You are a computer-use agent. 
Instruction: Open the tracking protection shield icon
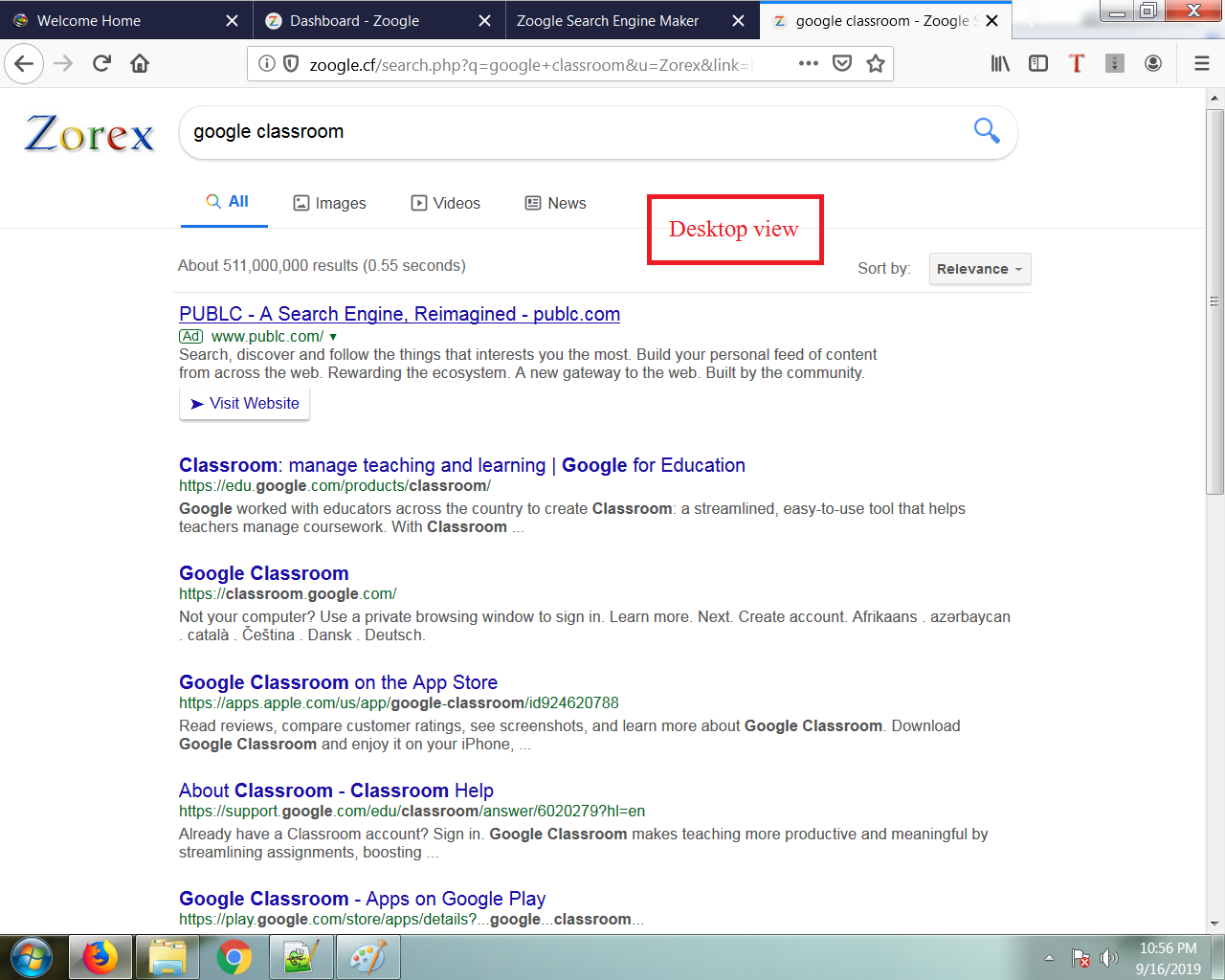pos(291,64)
